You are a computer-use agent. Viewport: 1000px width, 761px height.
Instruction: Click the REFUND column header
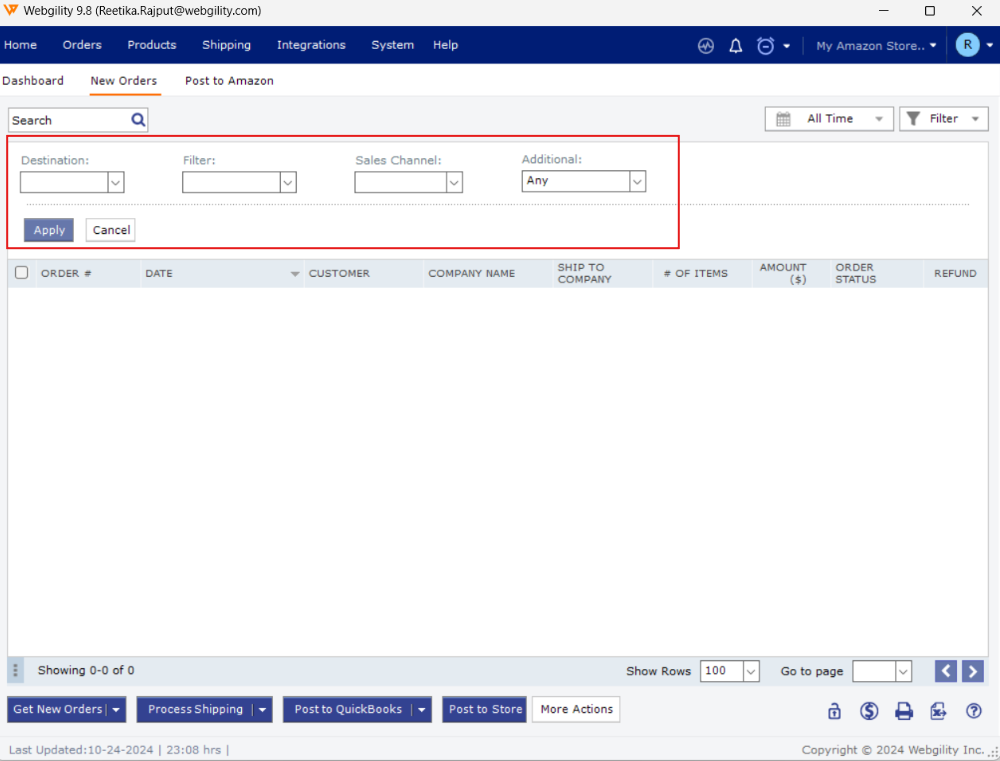[x=955, y=274]
